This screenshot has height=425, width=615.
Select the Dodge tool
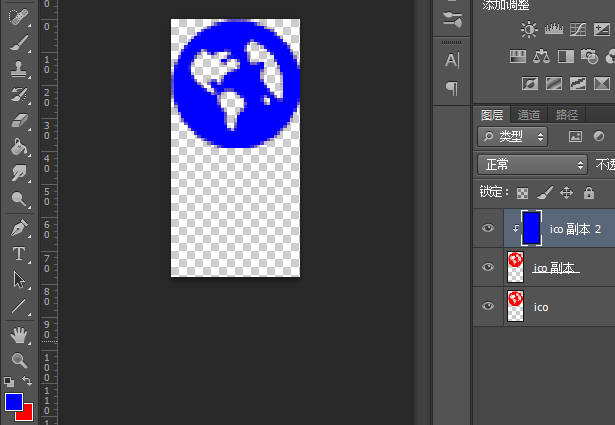point(18,199)
